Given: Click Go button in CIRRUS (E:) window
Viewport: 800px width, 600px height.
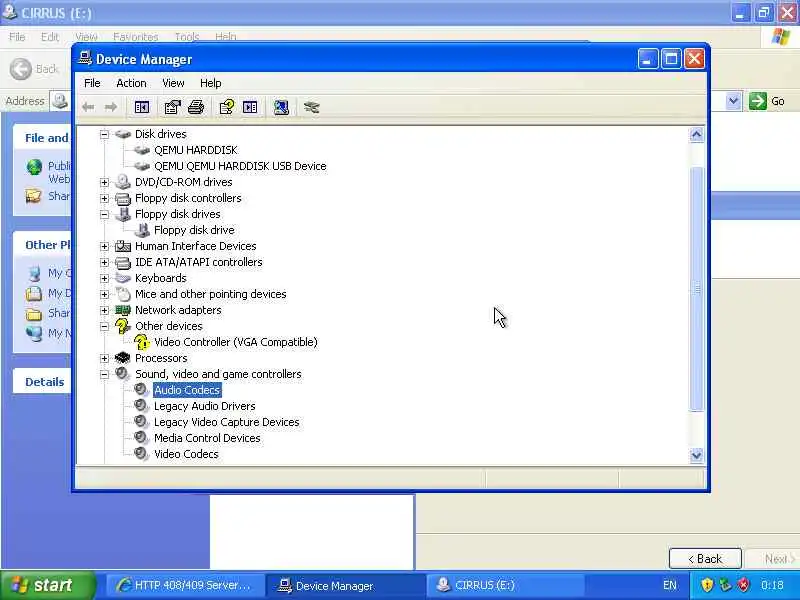Looking at the screenshot, I should (x=767, y=101).
